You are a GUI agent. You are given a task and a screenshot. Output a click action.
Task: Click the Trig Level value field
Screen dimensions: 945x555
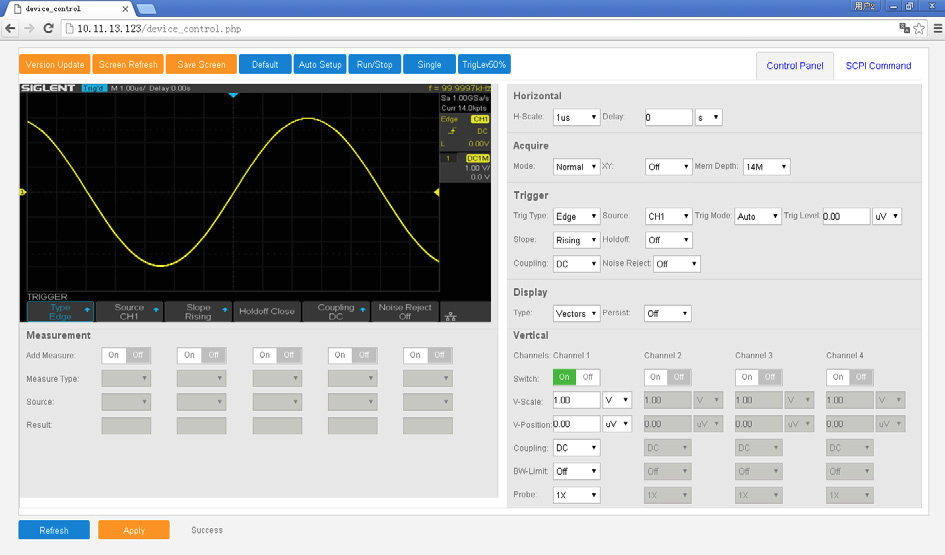click(846, 216)
